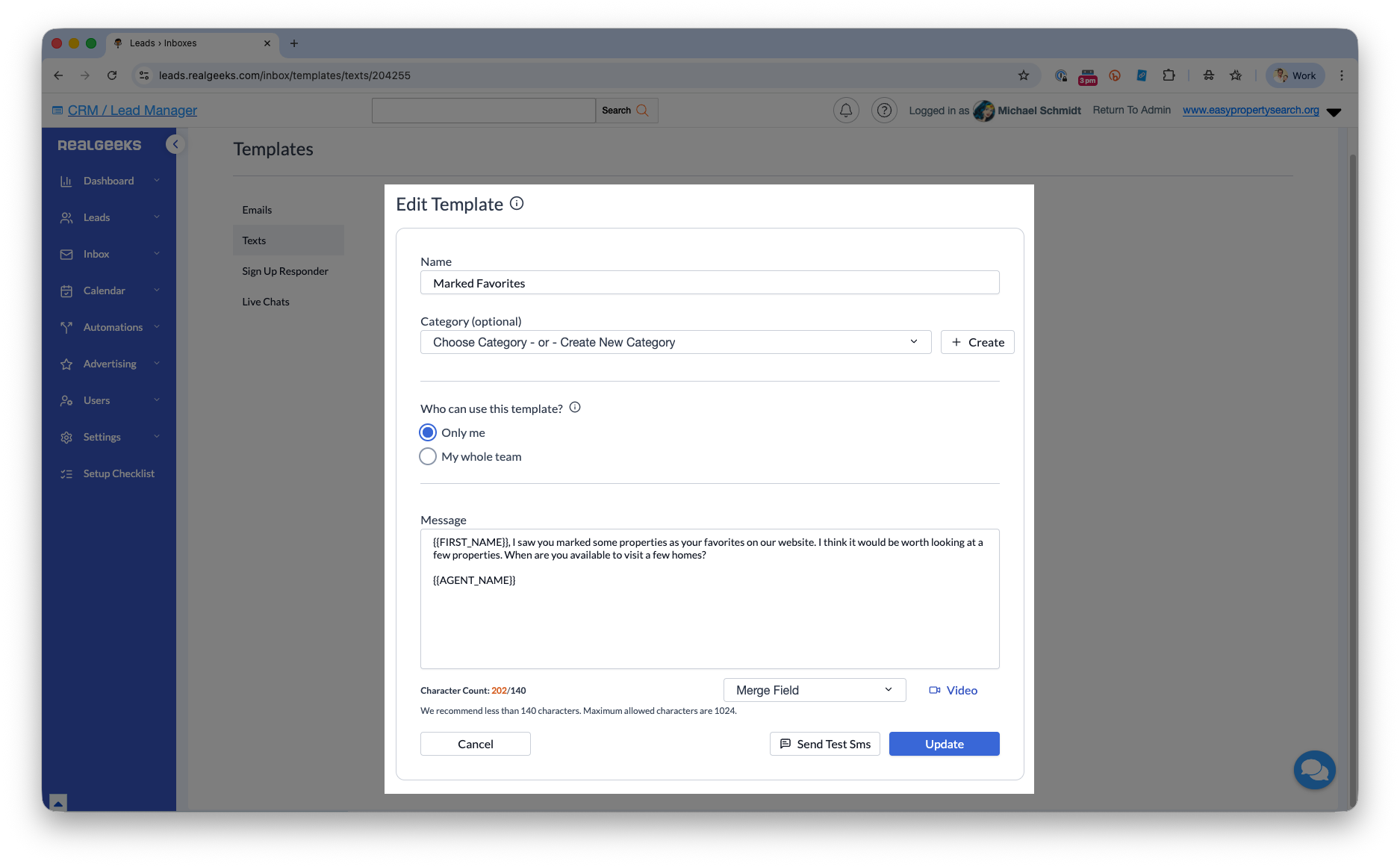The height and width of the screenshot is (867, 1400).
Task: Bookmark page with star icon
Action: coord(1024,75)
